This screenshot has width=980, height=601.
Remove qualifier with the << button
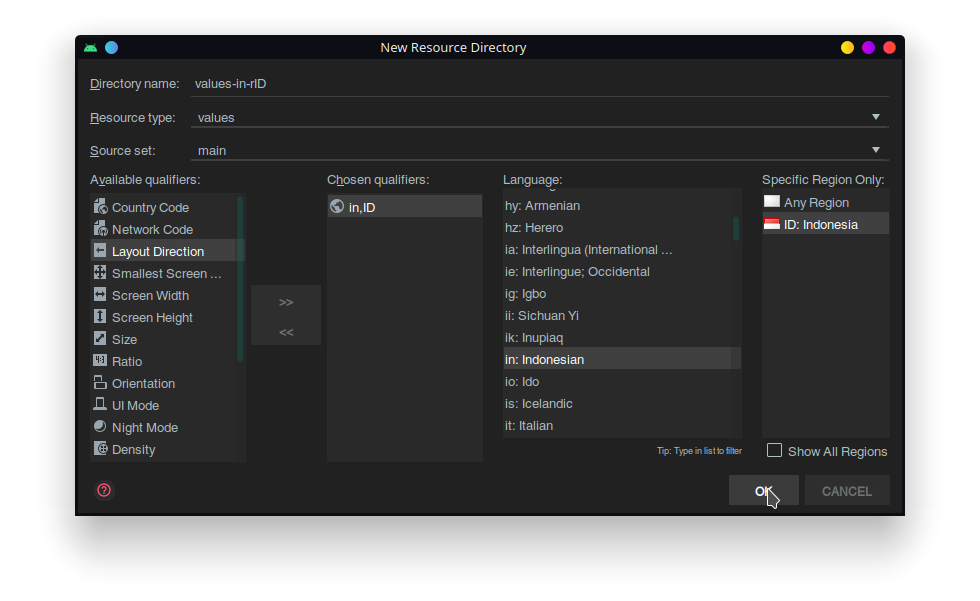pos(286,332)
